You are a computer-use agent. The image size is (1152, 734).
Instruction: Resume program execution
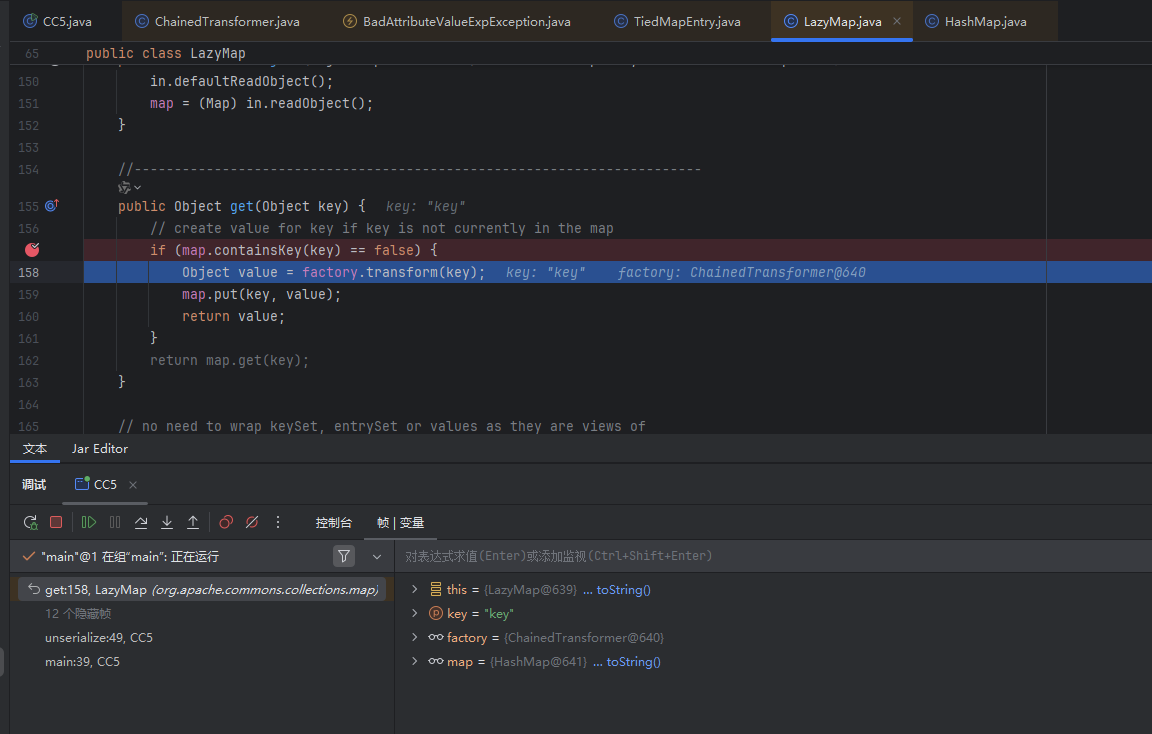pos(89,522)
